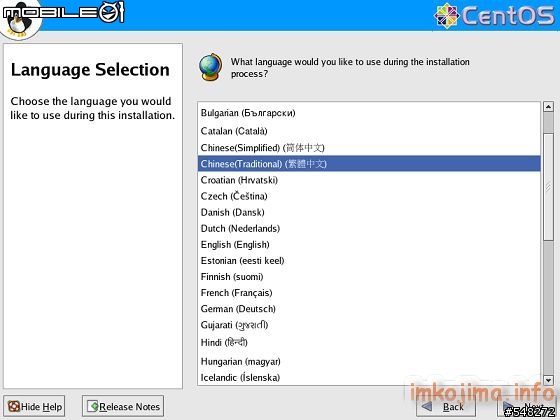The image size is (560, 420).
Task: Choose Danish (Dansk) language
Action: click(369, 212)
